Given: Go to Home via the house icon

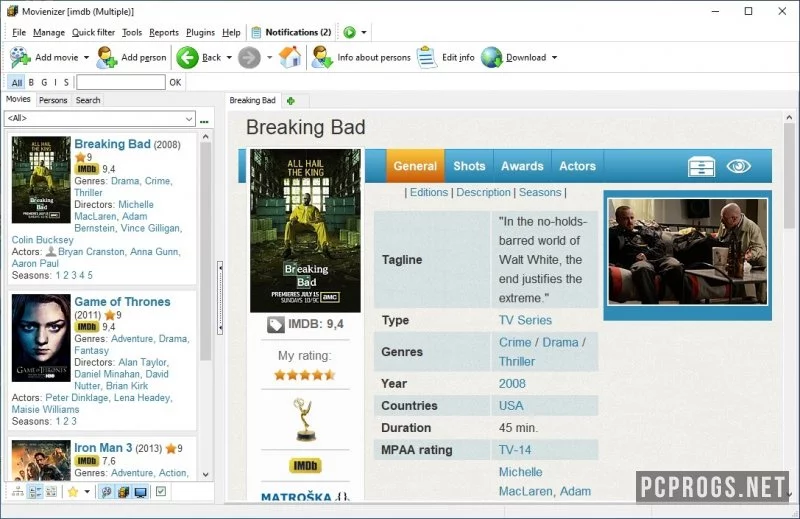Looking at the screenshot, I should pyautogui.click(x=290, y=57).
